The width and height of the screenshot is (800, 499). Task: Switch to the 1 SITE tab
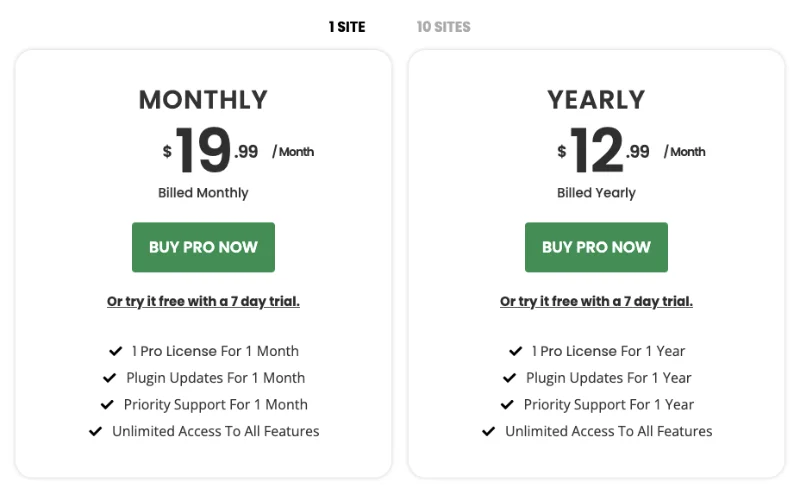[x=347, y=27]
